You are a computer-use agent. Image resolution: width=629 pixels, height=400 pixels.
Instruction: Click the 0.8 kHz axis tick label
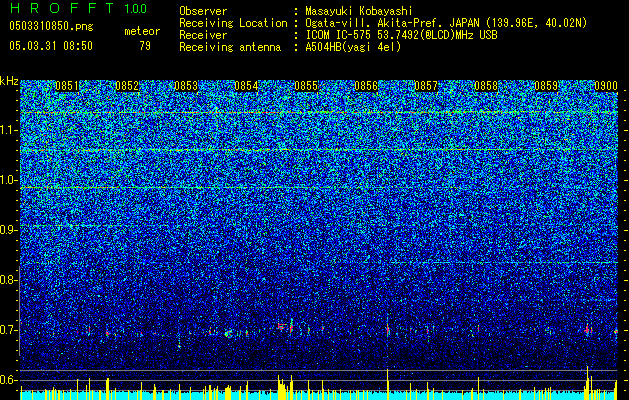(x=7, y=280)
